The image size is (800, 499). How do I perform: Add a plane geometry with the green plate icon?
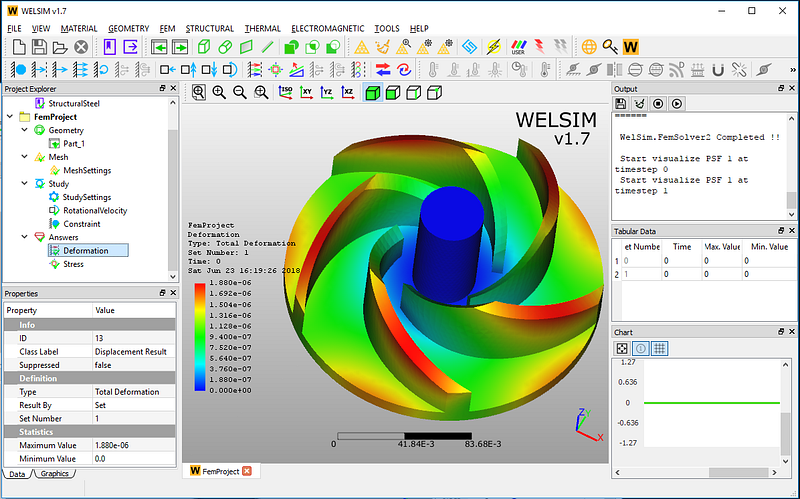click(x=246, y=47)
